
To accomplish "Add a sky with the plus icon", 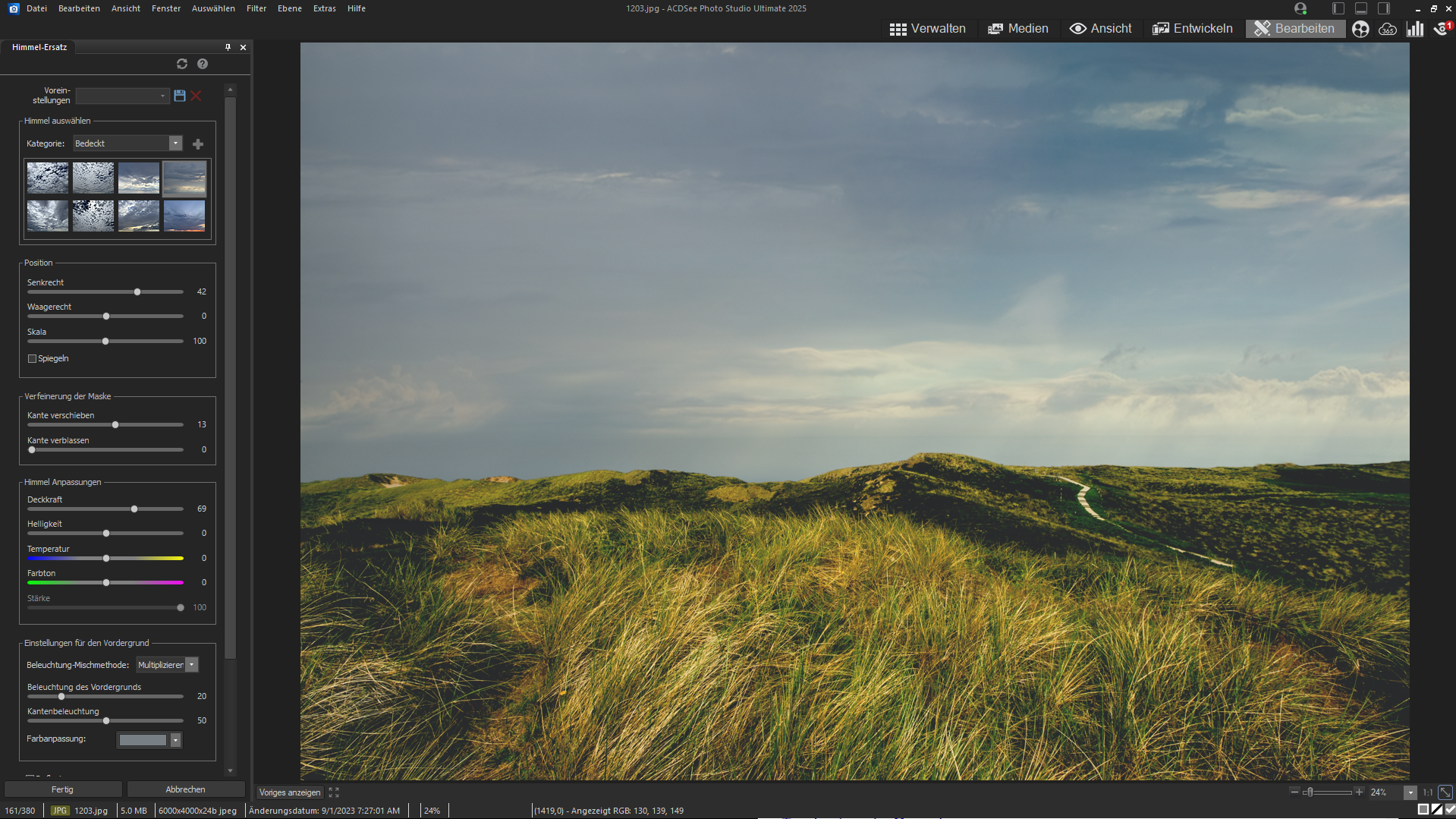I will (198, 144).
